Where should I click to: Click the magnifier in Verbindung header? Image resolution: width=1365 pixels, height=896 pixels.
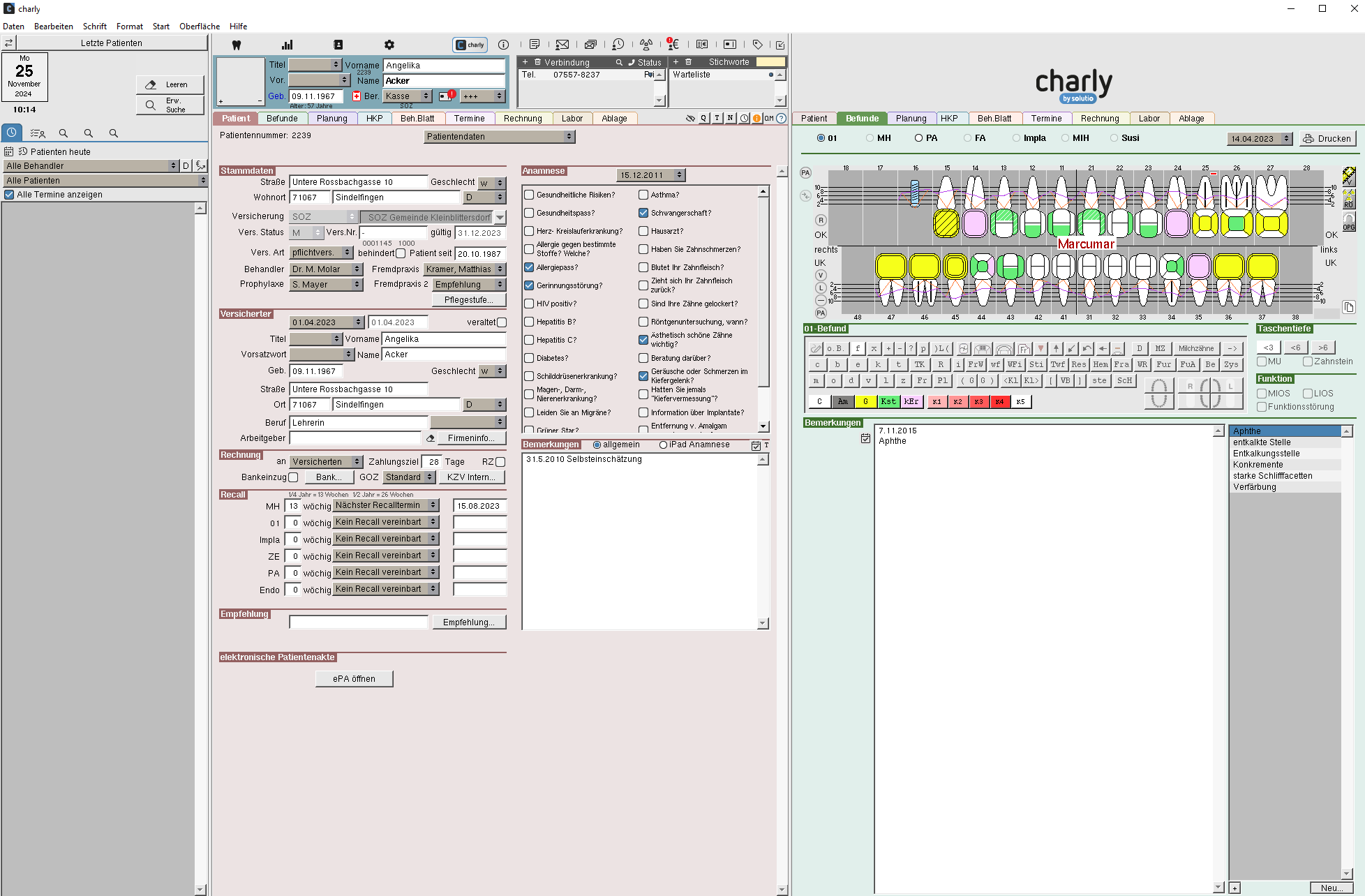619,62
